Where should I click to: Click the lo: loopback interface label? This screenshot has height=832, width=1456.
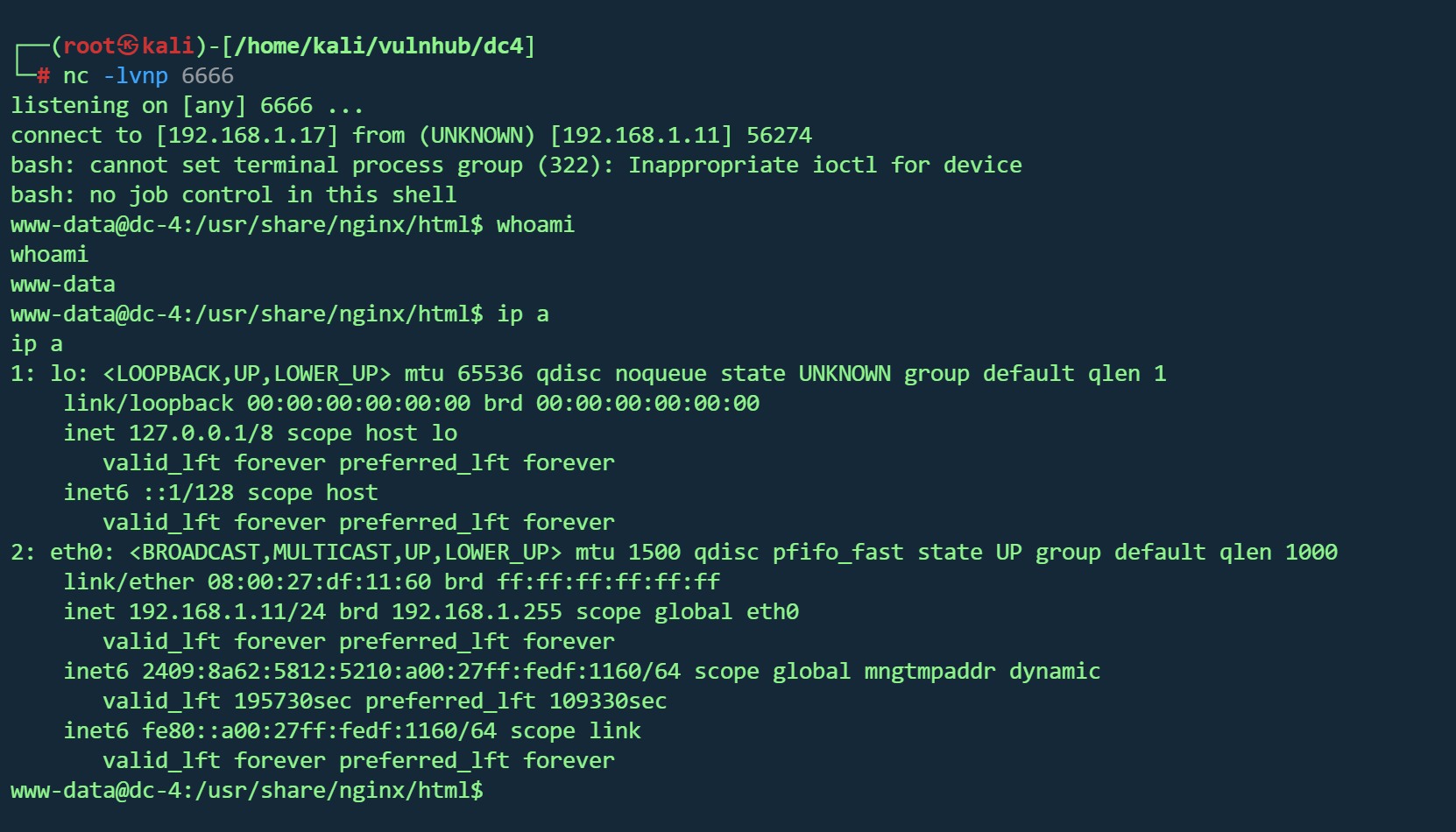click(x=69, y=374)
